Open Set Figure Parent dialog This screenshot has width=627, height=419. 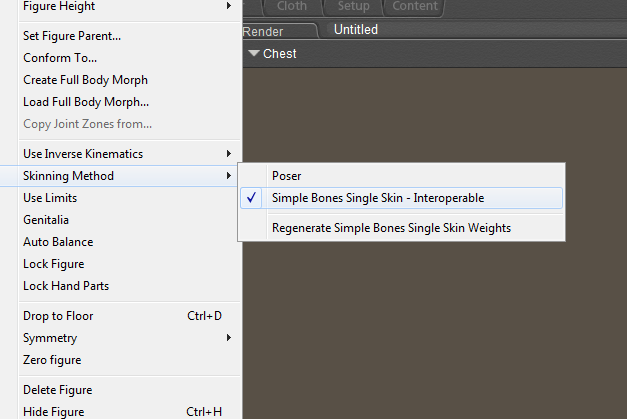pyautogui.click(x=72, y=36)
